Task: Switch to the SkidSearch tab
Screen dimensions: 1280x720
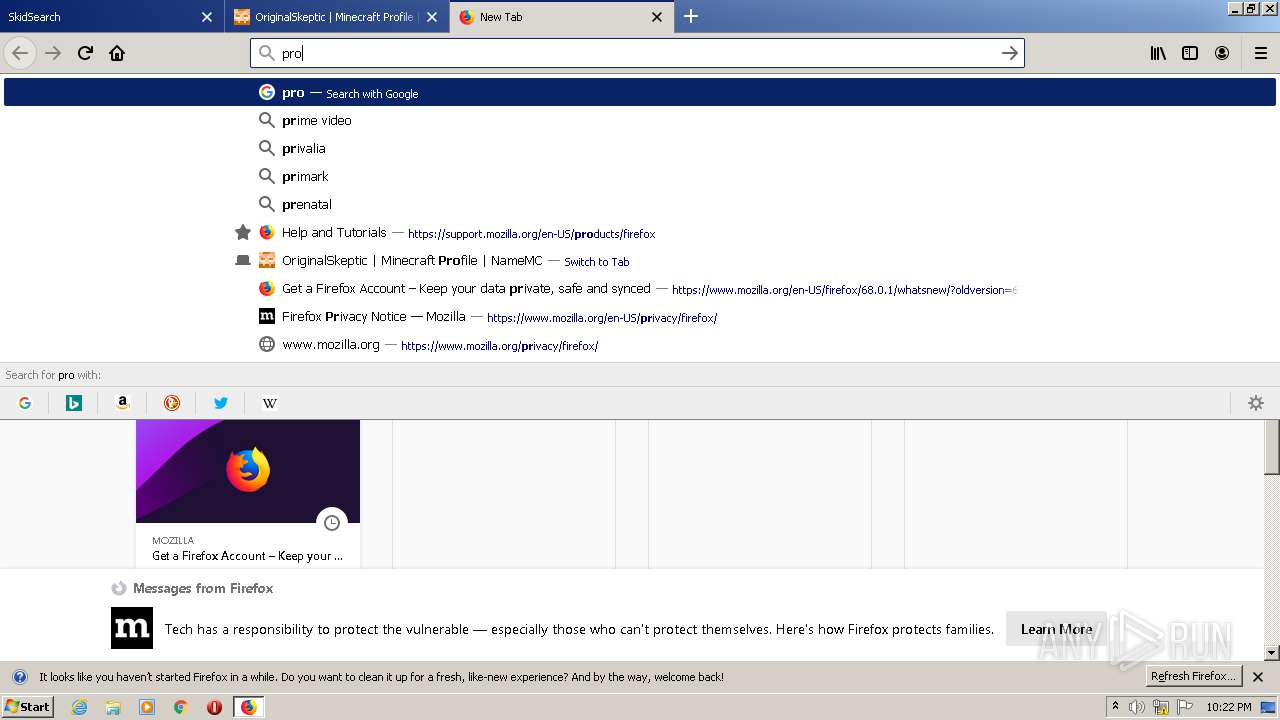Action: (x=112, y=17)
